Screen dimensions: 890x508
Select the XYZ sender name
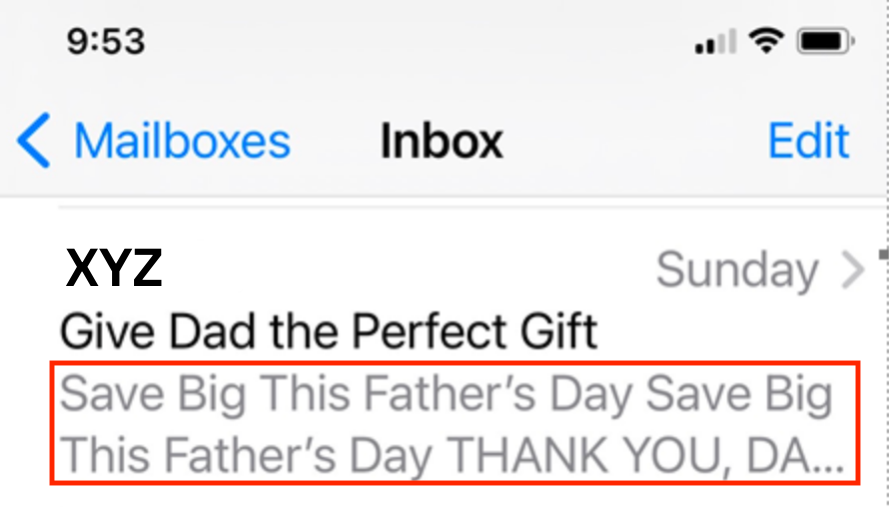click(x=113, y=269)
